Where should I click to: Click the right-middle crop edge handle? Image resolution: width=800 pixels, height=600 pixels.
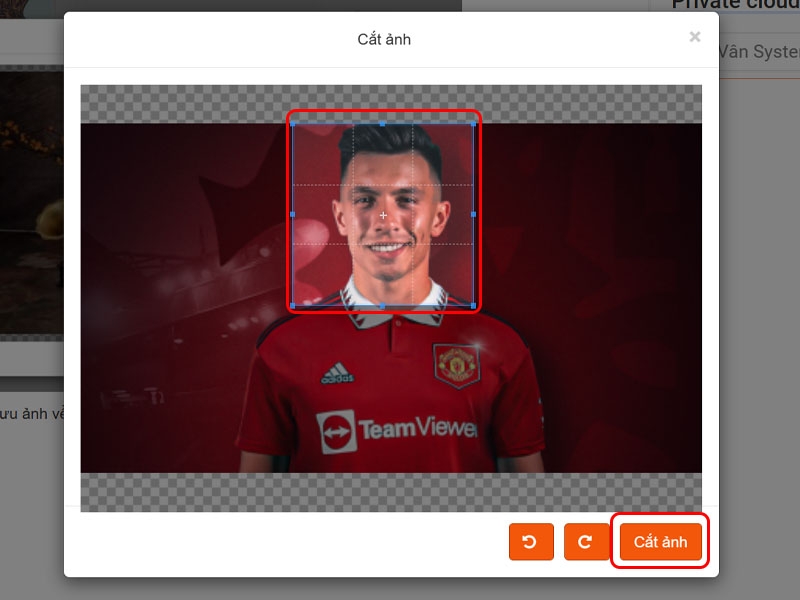pyautogui.click(x=473, y=215)
